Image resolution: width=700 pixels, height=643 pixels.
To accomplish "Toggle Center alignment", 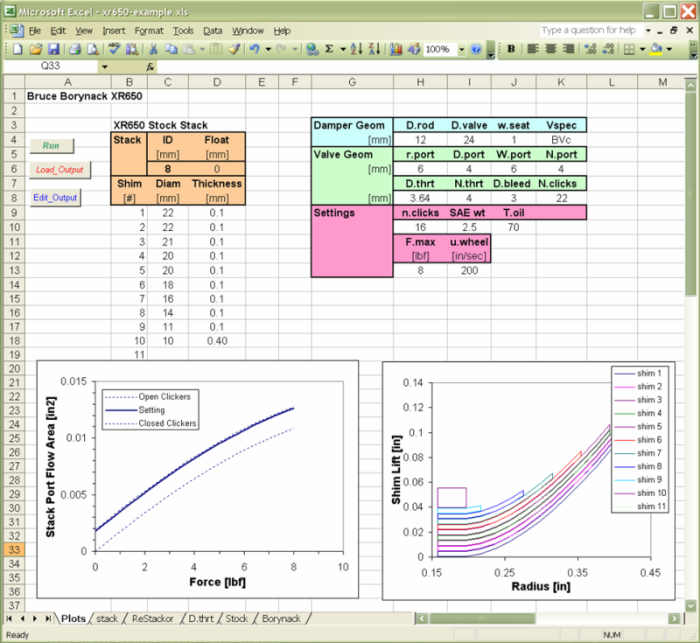I will [x=550, y=49].
